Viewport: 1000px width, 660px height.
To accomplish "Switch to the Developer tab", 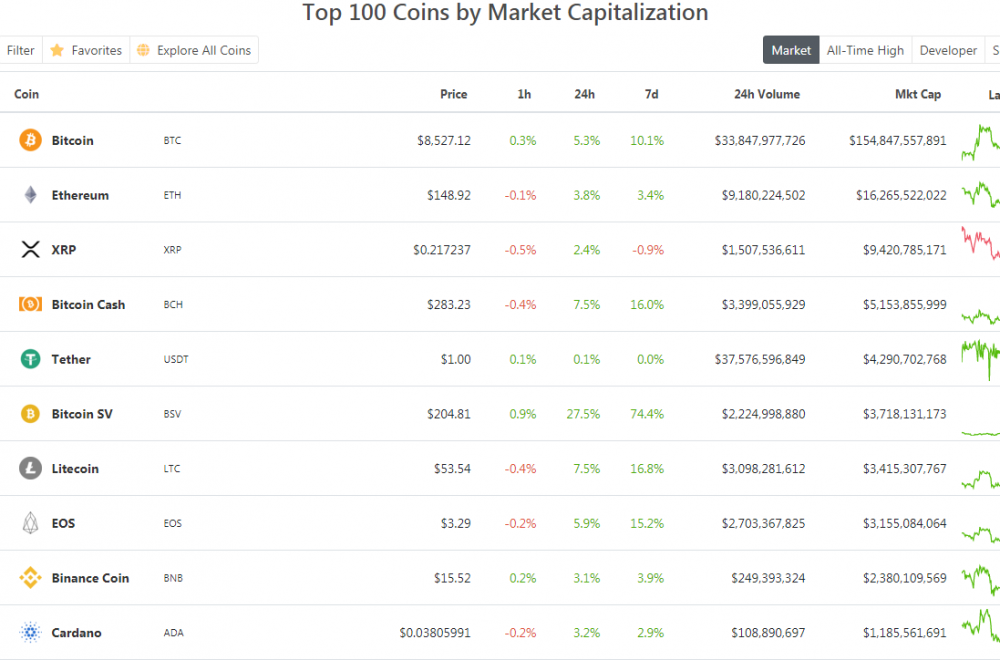I will 948,50.
